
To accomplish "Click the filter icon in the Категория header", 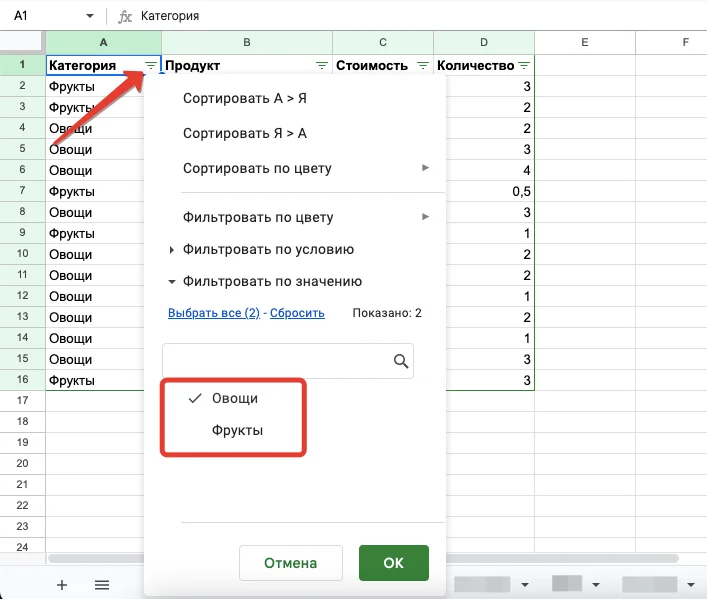I will tap(150, 66).
